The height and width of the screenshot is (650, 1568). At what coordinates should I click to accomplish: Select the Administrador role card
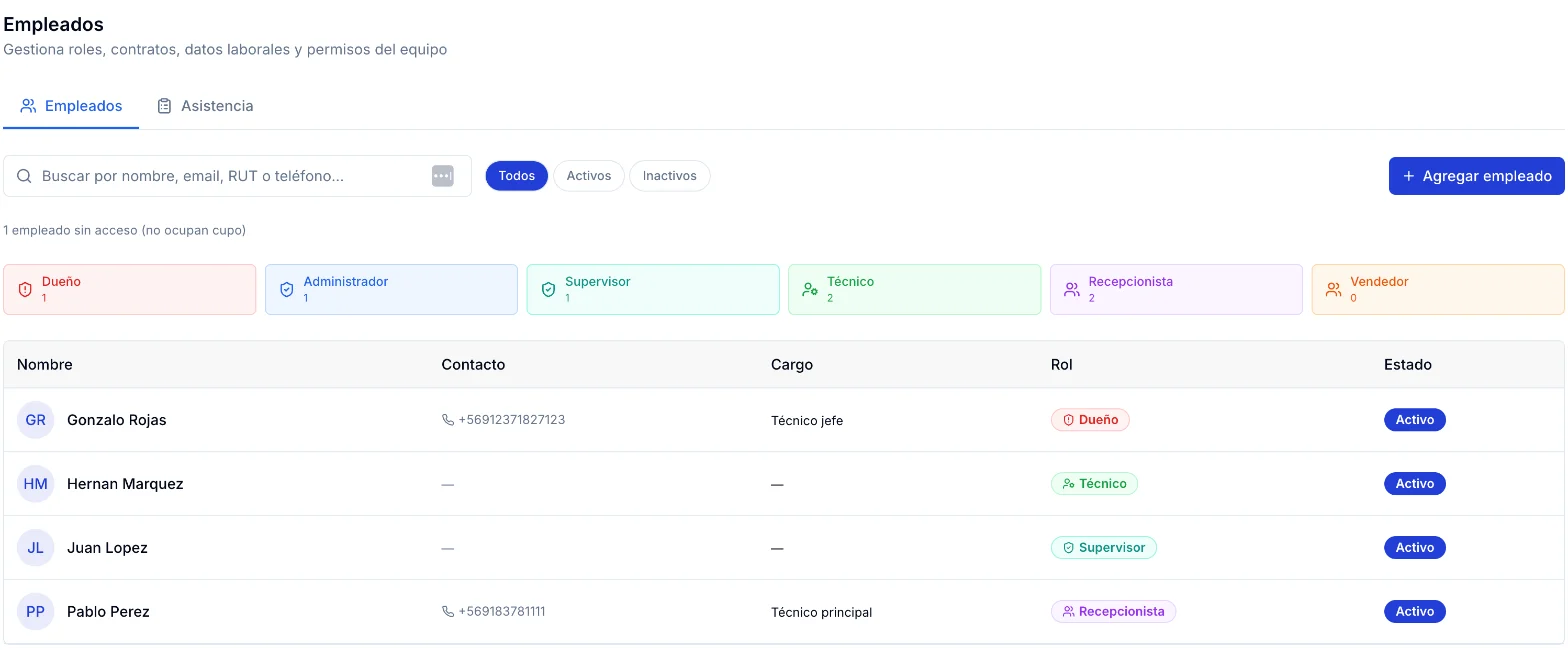[391, 289]
